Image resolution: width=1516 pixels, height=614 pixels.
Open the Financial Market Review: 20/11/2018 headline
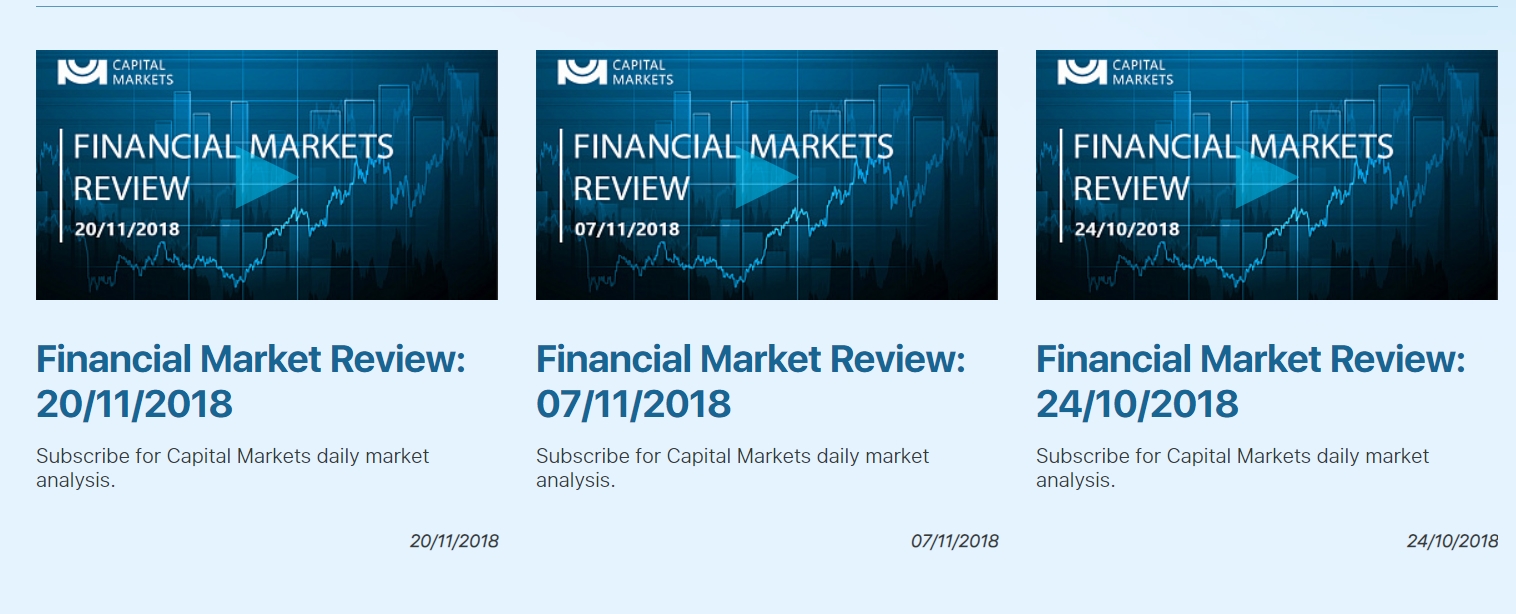tap(251, 381)
